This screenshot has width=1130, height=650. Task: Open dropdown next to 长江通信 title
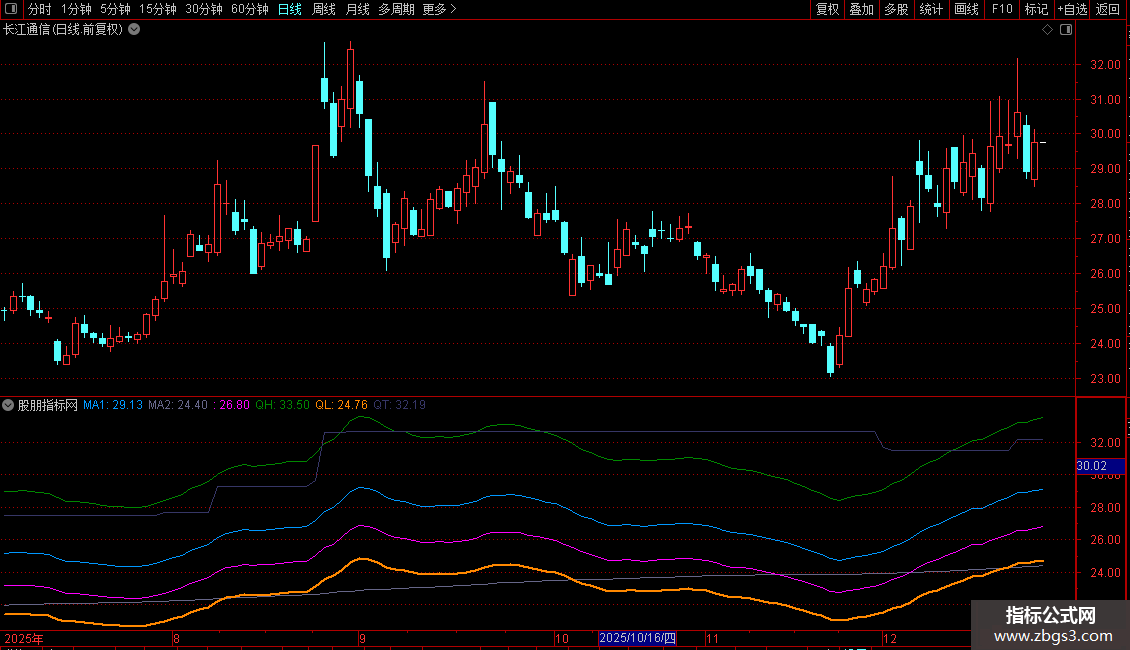point(135,30)
